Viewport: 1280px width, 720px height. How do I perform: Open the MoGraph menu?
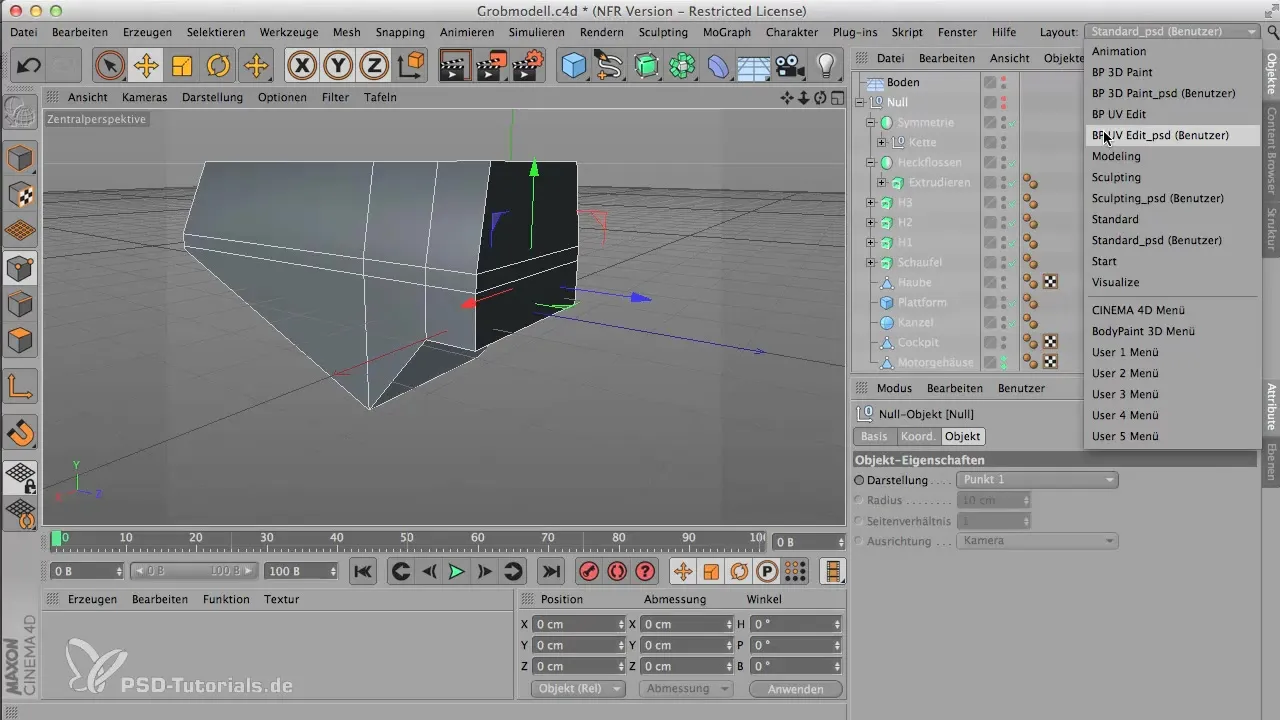(727, 32)
